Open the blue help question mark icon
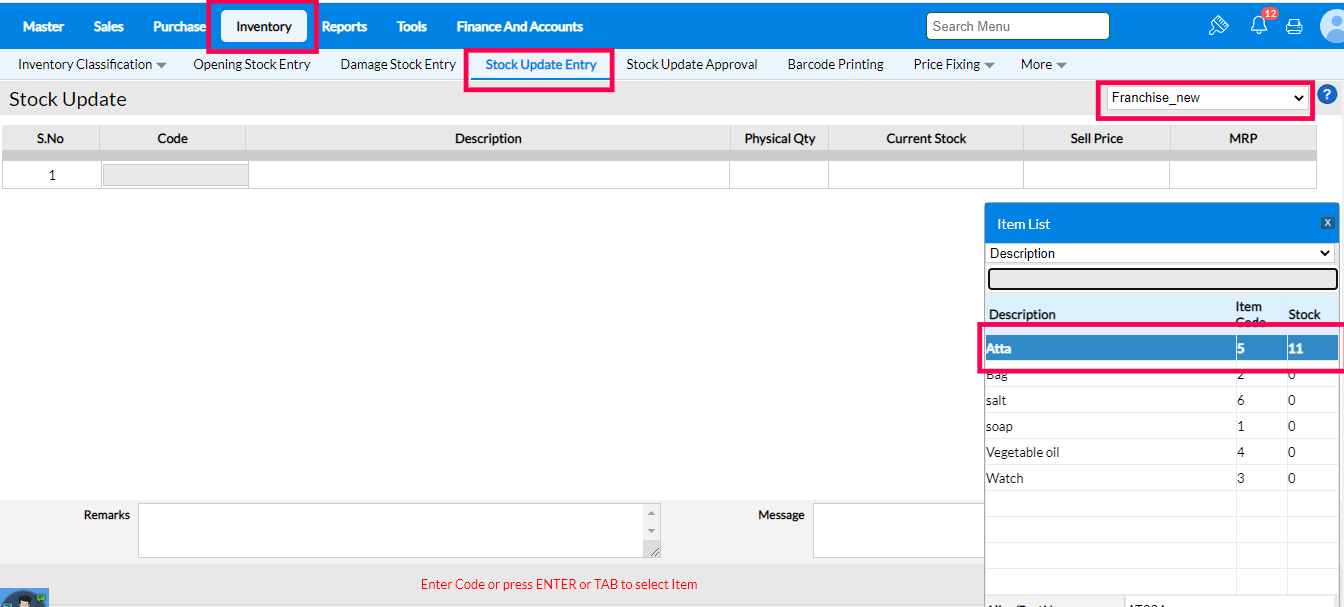Viewport: 1344px width, 607px height. coord(1327,95)
